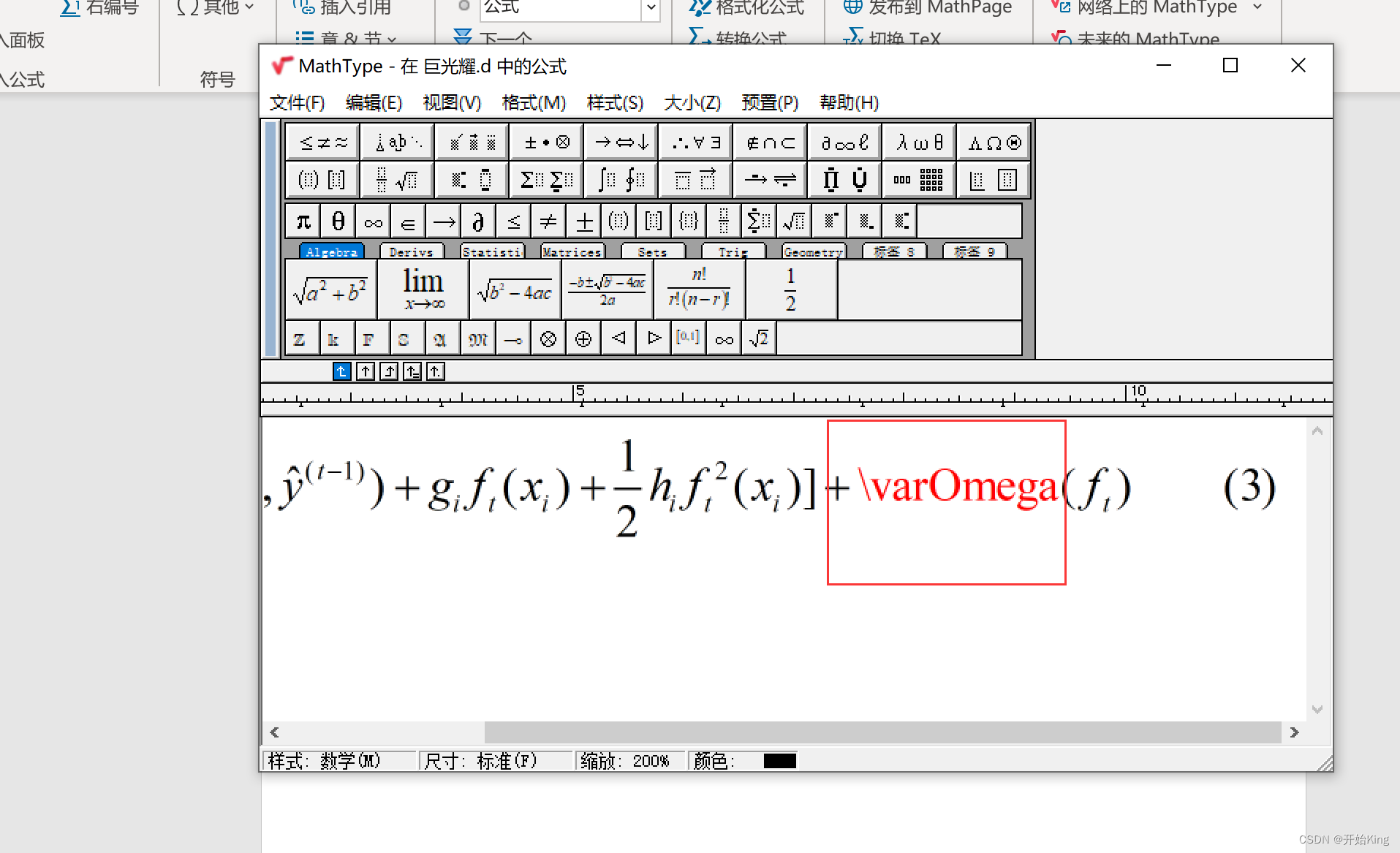The width and height of the screenshot is (1400, 853).
Task: Open the integral templates palette
Action: [x=620, y=179]
